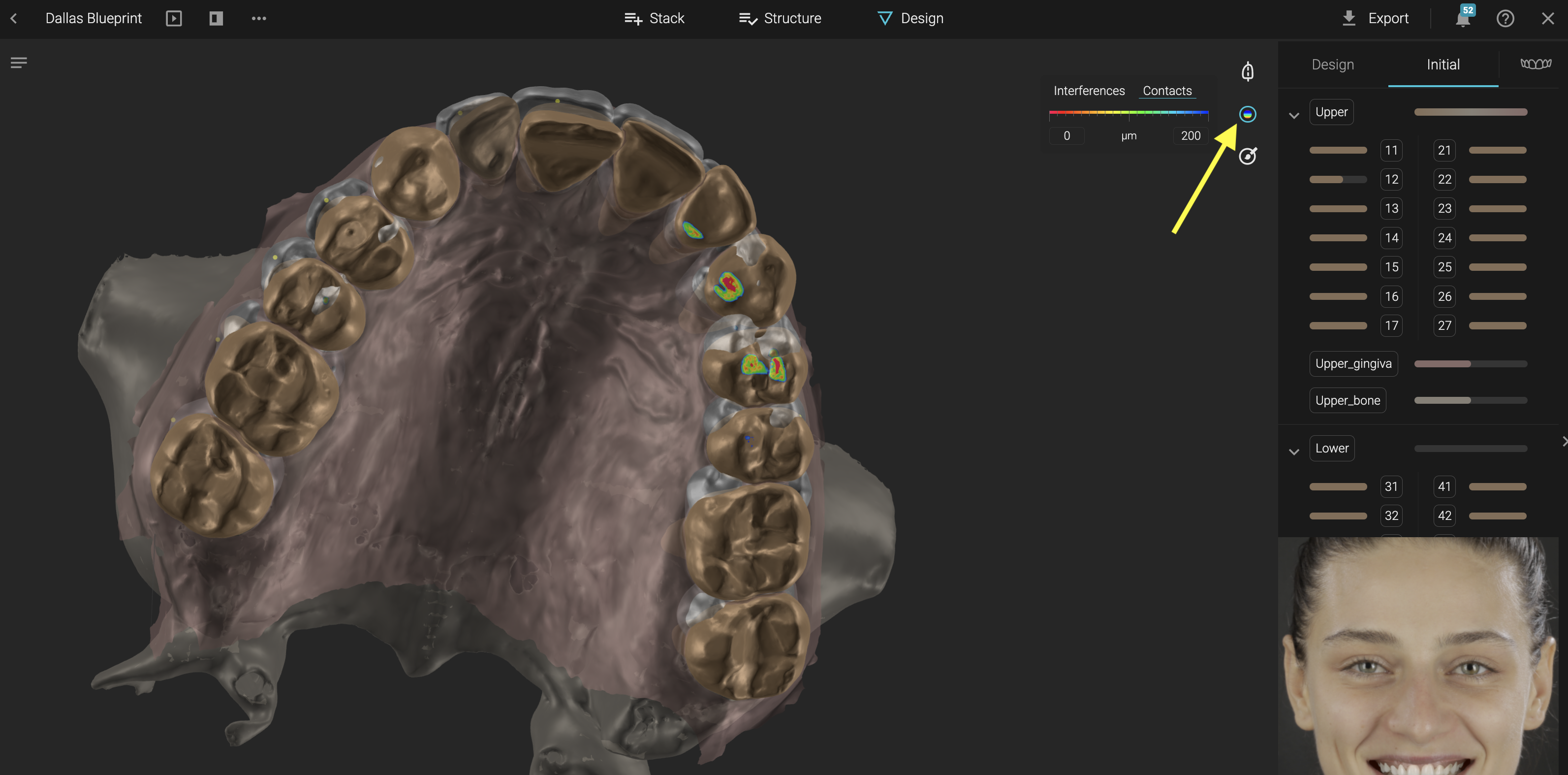The width and height of the screenshot is (1568, 775).
Task: Toggle tooth 11 visibility
Action: click(x=1391, y=150)
